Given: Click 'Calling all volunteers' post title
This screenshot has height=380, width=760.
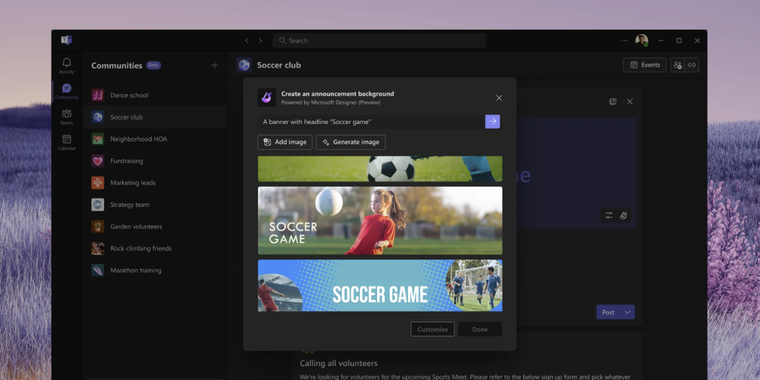Looking at the screenshot, I should point(338,363).
